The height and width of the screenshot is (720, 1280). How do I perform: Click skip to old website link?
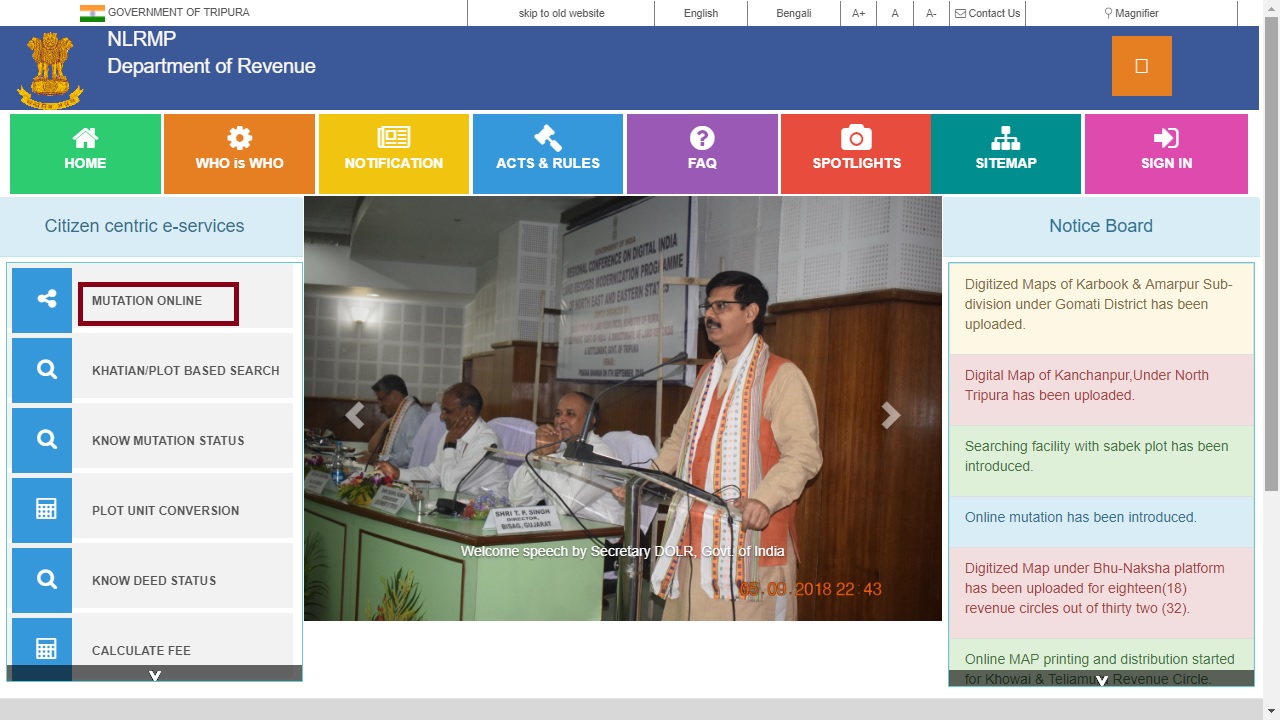coord(561,13)
